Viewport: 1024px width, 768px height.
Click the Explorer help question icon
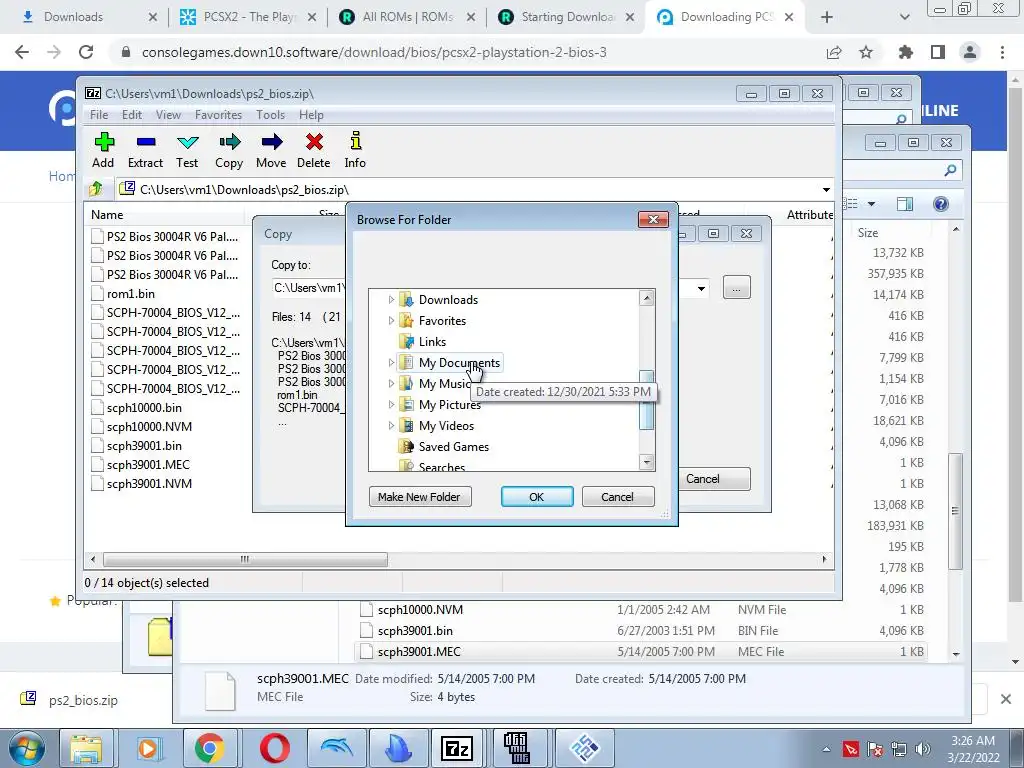point(940,204)
